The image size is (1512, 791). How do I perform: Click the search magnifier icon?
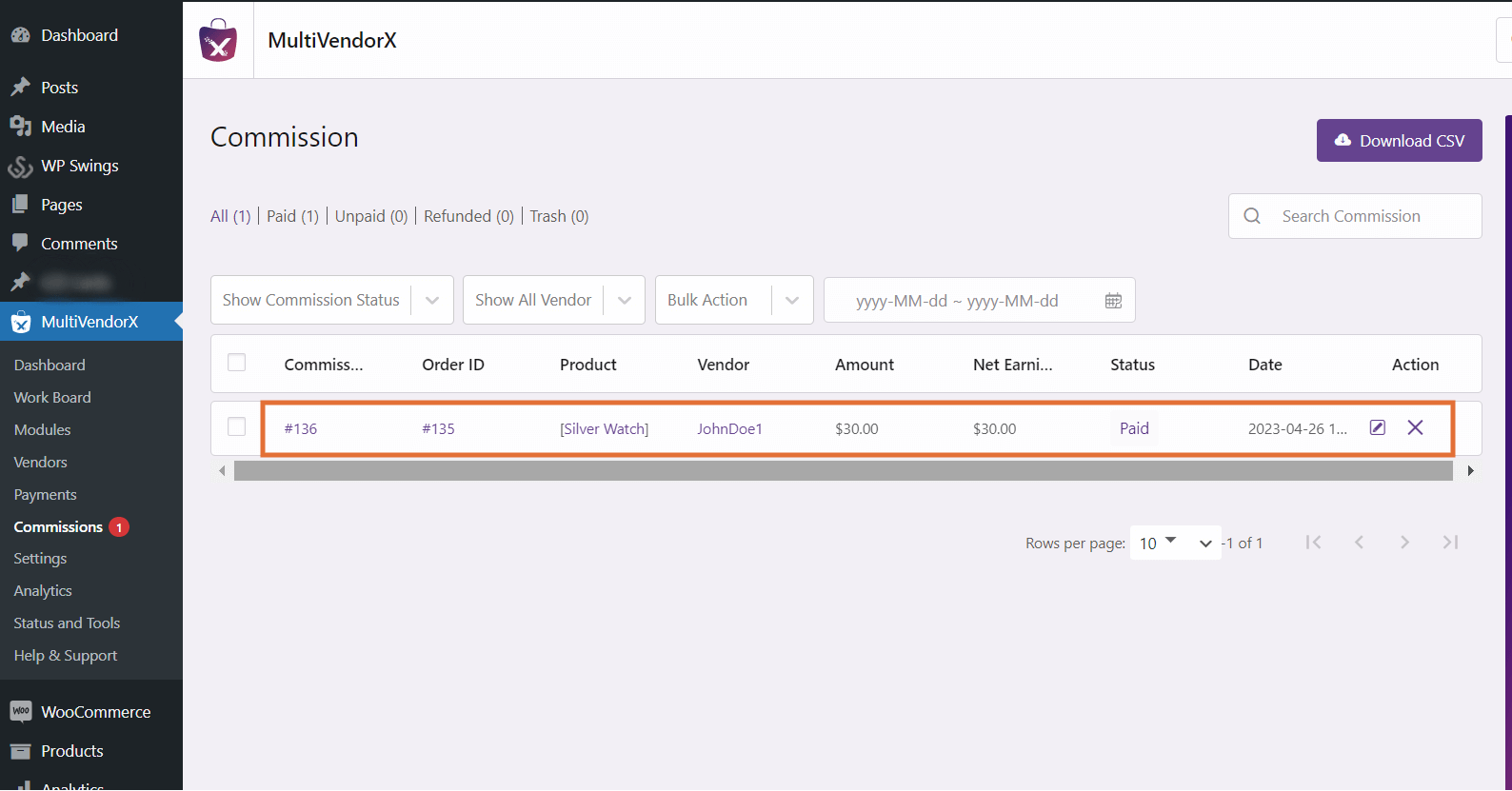(1252, 216)
